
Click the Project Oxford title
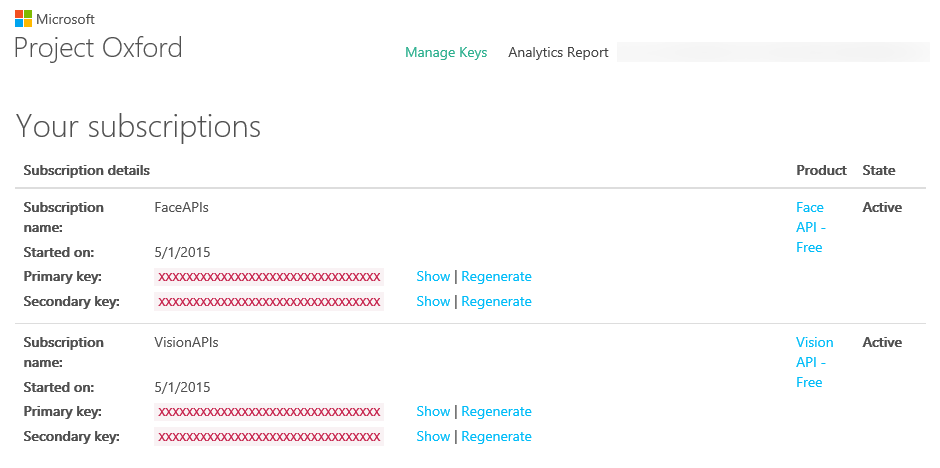click(x=98, y=47)
